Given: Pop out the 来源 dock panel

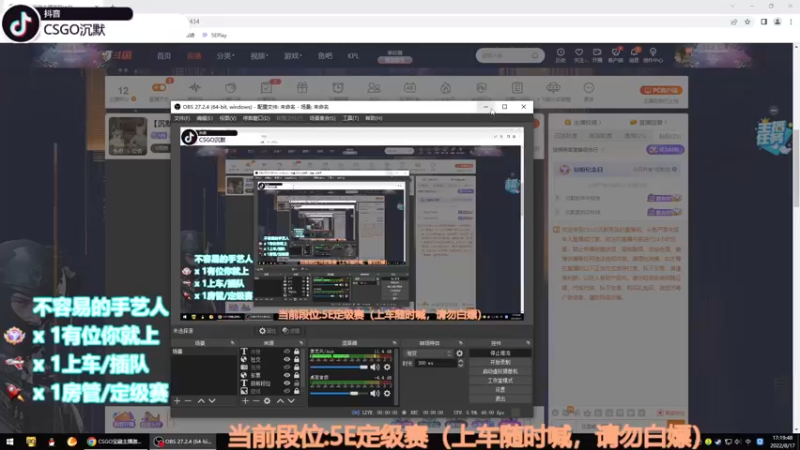Looking at the screenshot, I should point(301,343).
